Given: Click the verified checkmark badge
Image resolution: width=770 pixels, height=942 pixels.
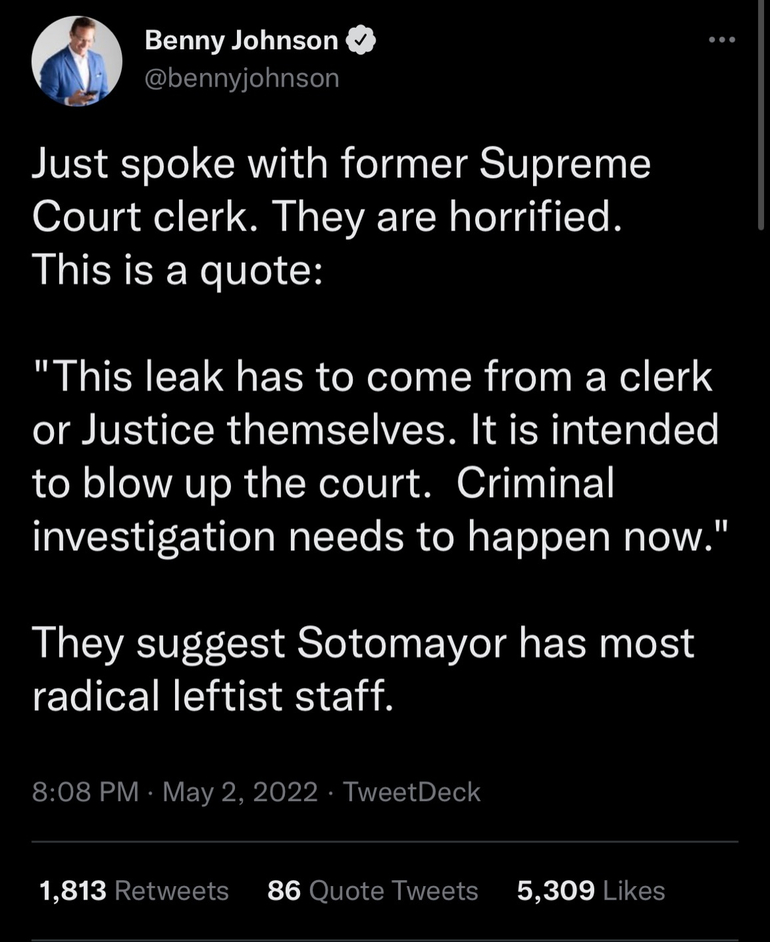Looking at the screenshot, I should [x=360, y=41].
